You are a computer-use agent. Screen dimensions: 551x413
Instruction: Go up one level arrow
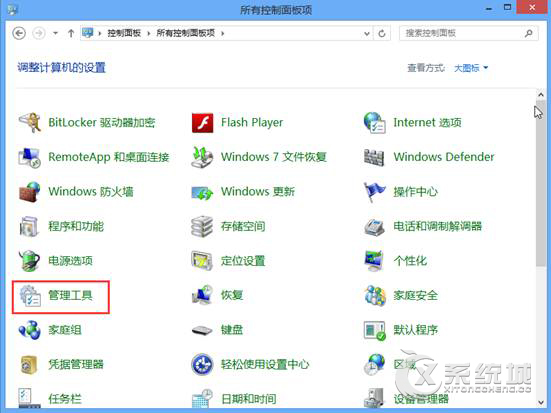tap(71, 33)
